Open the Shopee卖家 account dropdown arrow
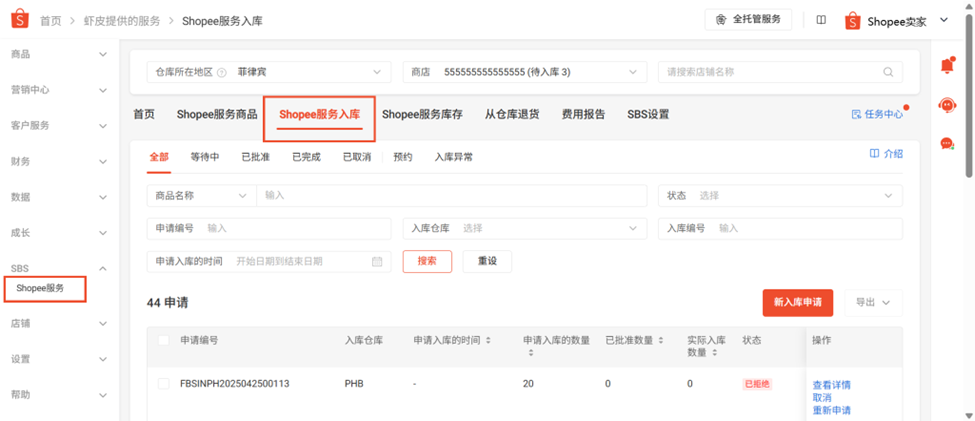Image resolution: width=975 pixels, height=421 pixels. point(943,20)
